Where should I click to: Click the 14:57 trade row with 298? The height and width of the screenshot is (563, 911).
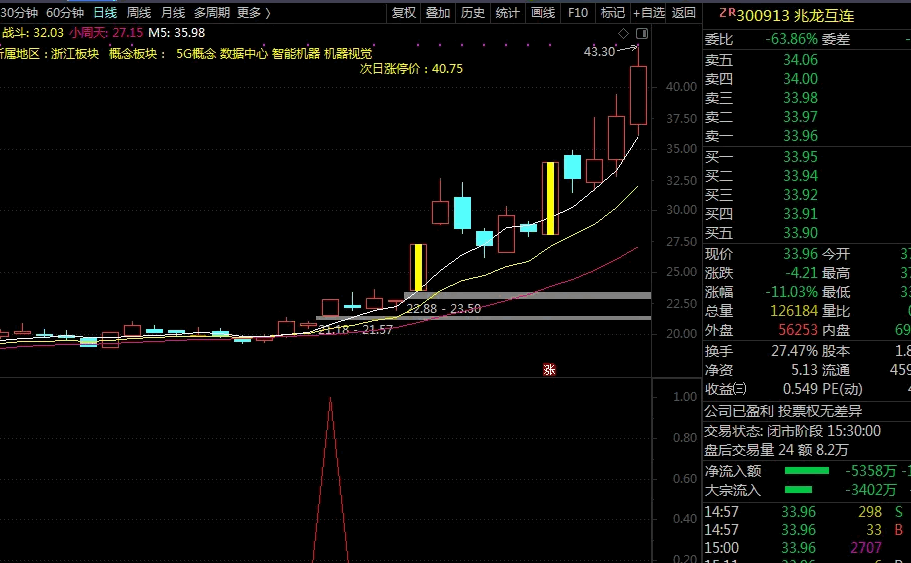805,512
